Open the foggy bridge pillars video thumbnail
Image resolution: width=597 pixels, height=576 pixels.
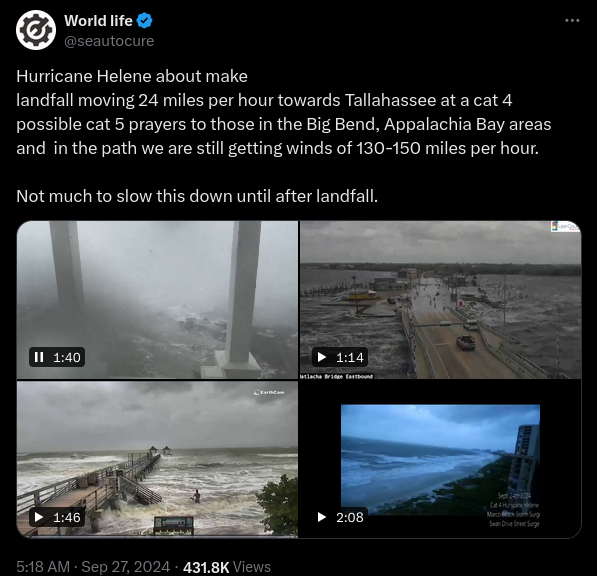(157, 300)
